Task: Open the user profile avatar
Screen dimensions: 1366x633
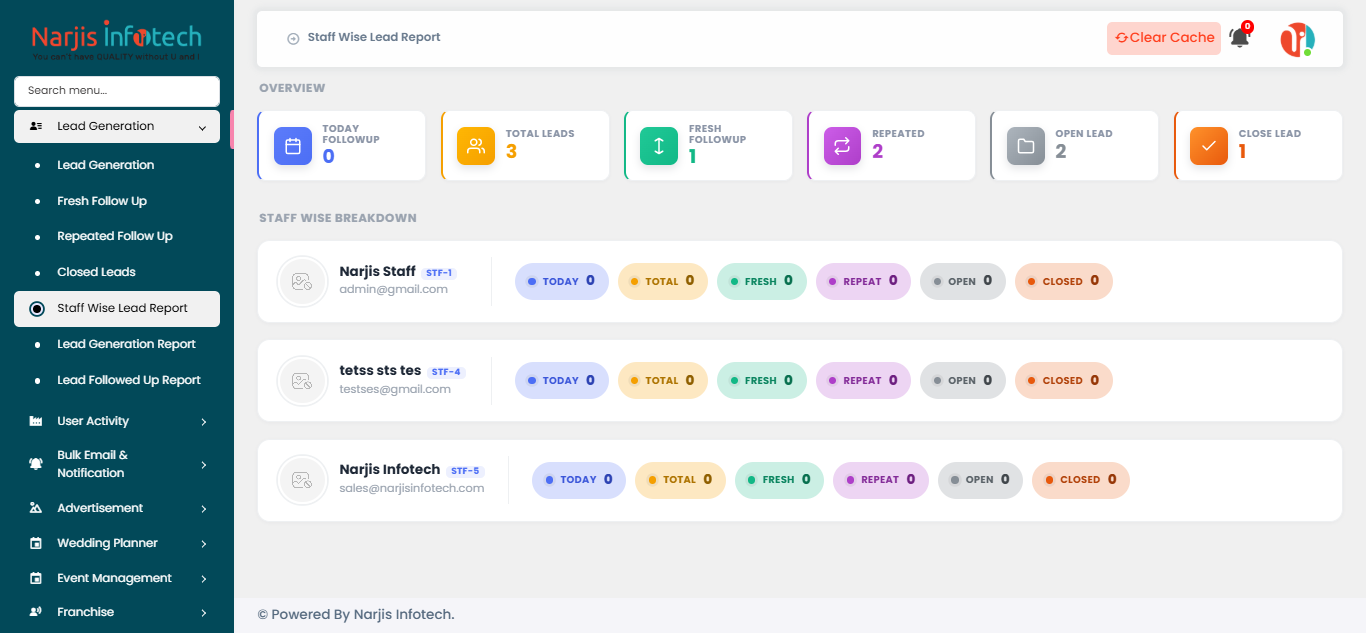Action: coord(1297,39)
